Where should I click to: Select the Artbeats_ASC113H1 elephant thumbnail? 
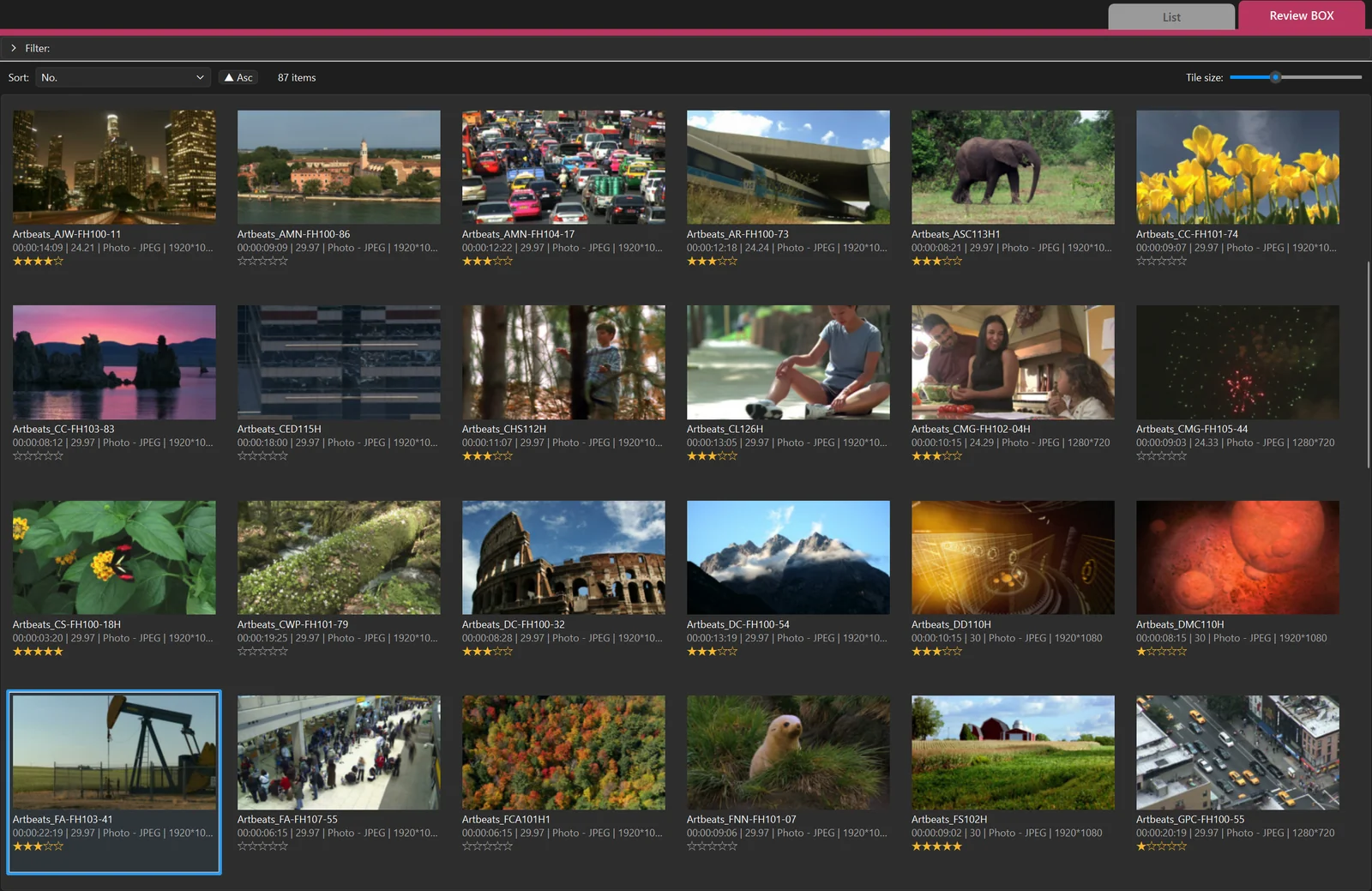(1013, 167)
